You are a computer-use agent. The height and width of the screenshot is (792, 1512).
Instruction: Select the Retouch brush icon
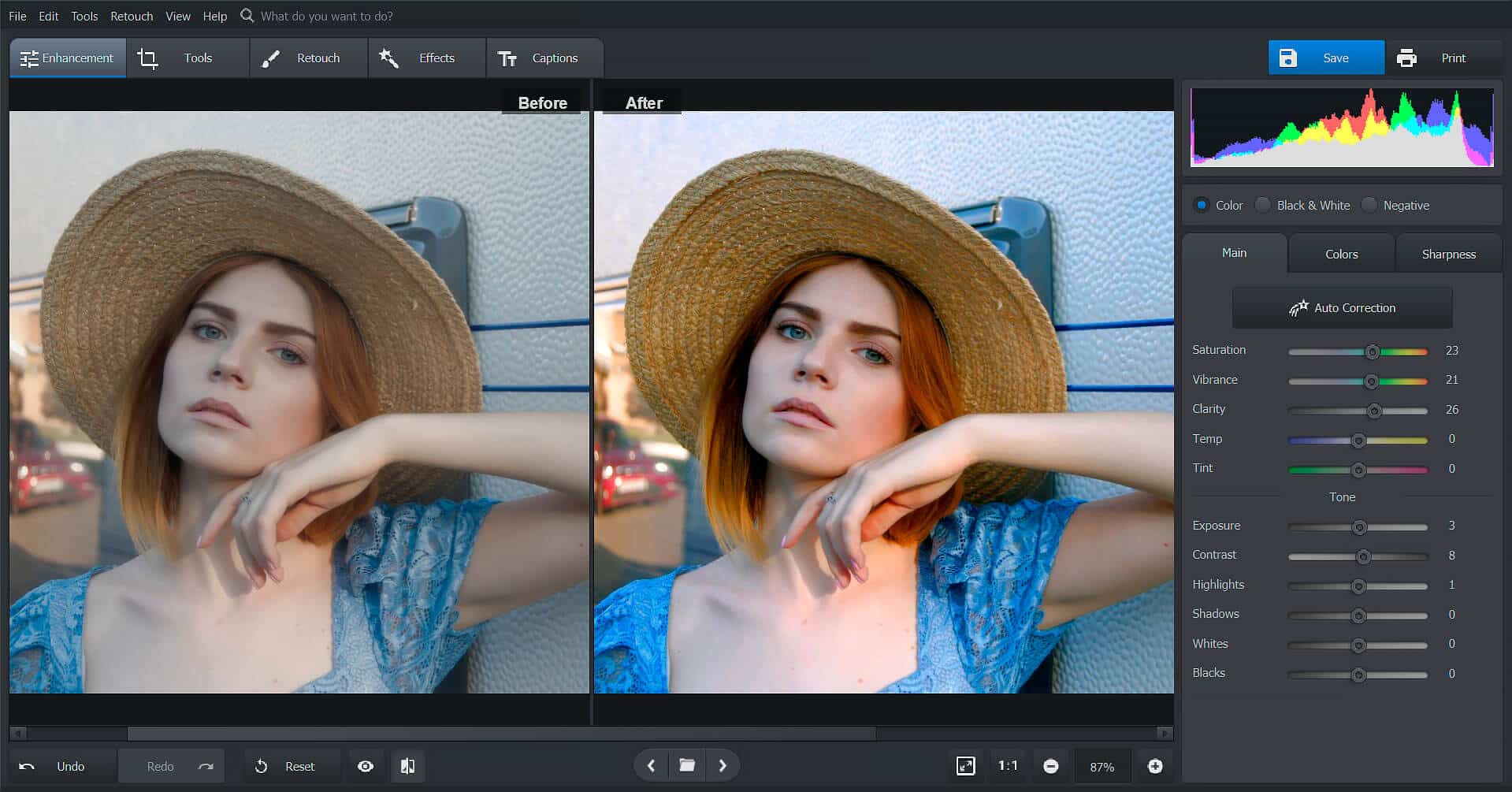(x=270, y=58)
